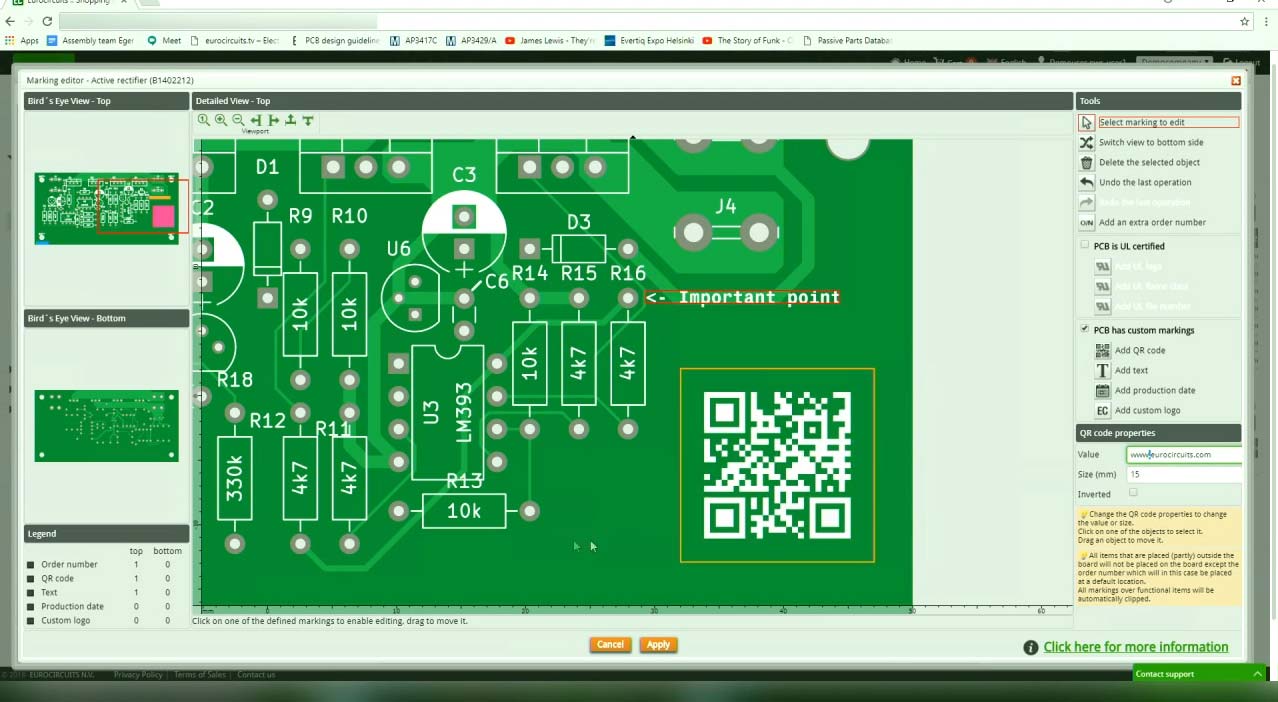The image size is (1278, 702).
Task: Zoom out of the detailed view
Action: coord(238,120)
